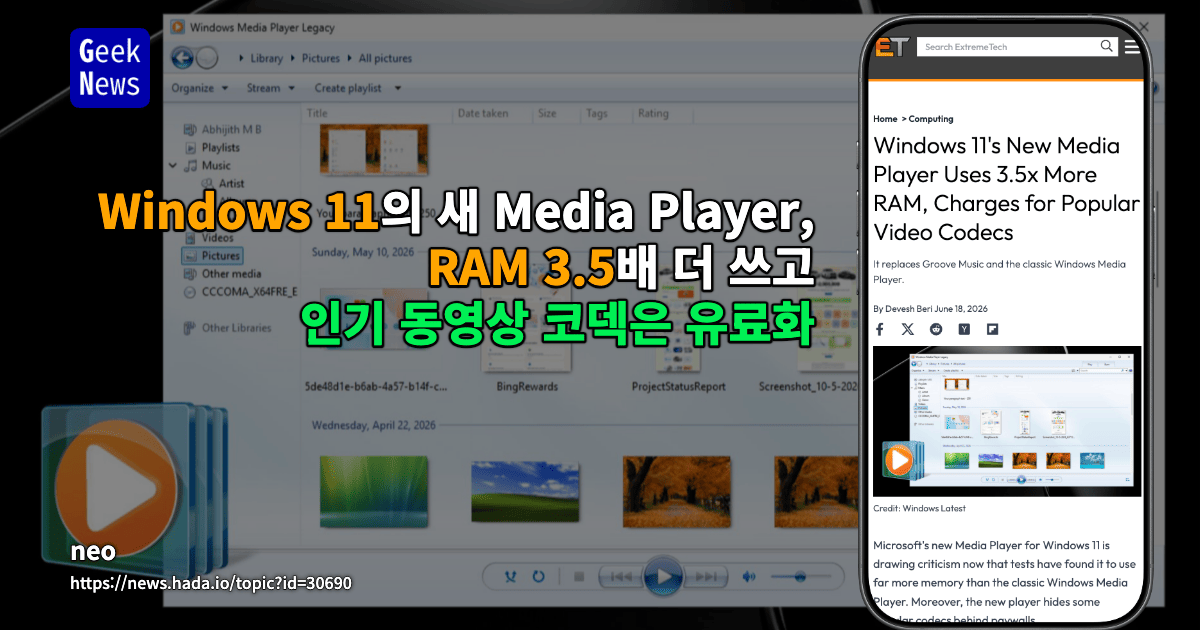Click the article hero image on phone
The height and width of the screenshot is (630, 1200).
pos(1007,421)
